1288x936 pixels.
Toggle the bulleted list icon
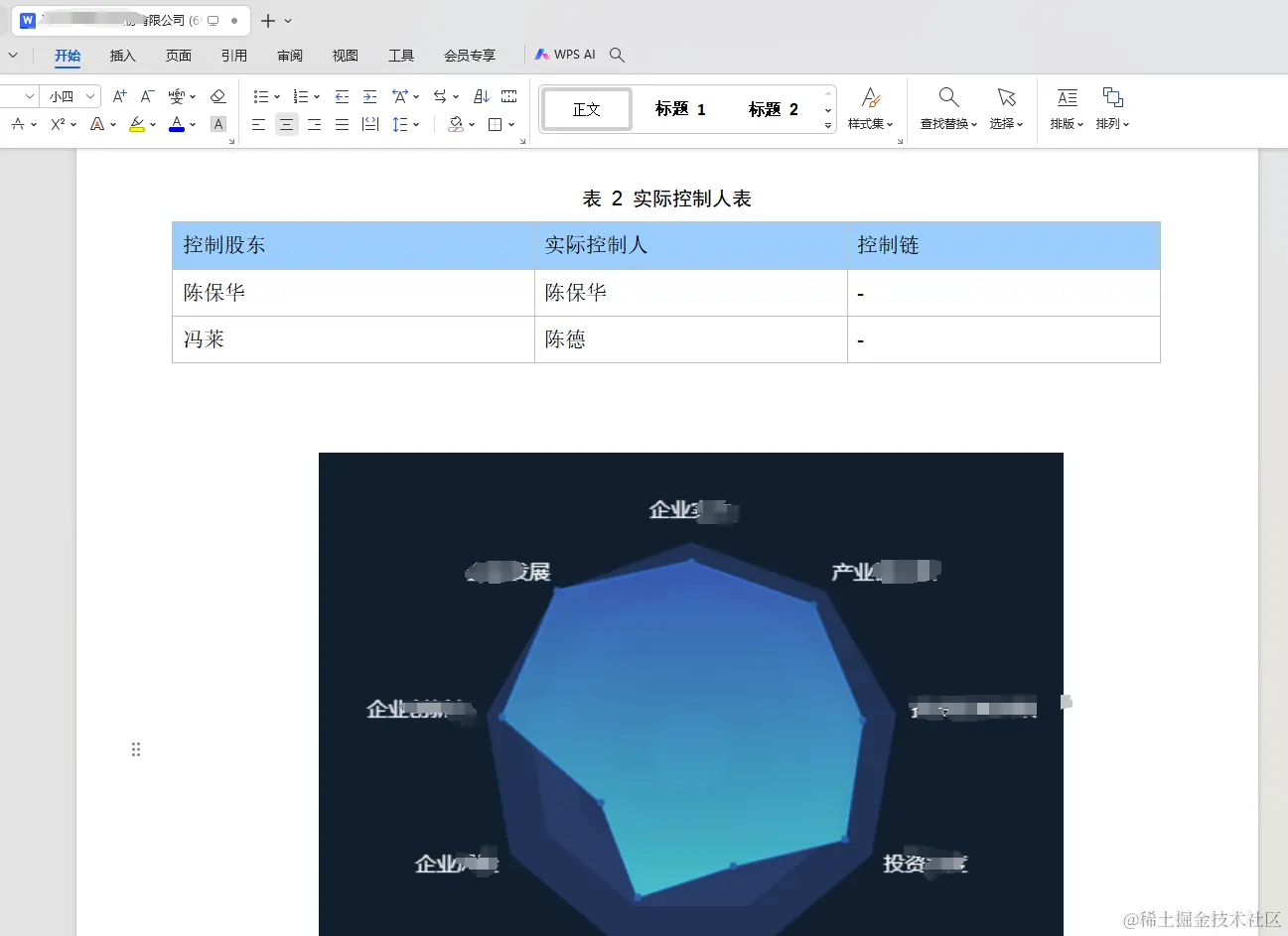258,96
